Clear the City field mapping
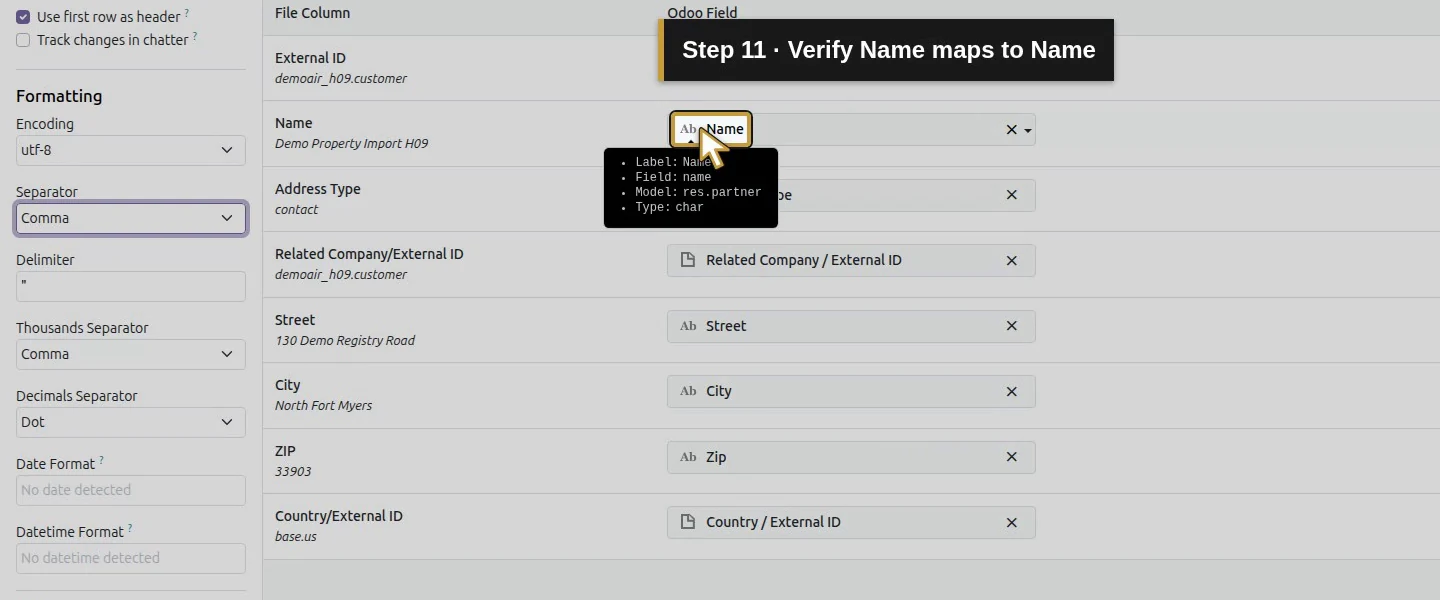The image size is (1440, 600). 1011,391
